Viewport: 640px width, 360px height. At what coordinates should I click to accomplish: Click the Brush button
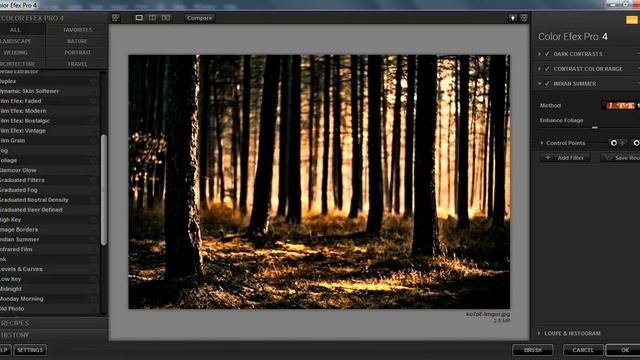pos(533,350)
